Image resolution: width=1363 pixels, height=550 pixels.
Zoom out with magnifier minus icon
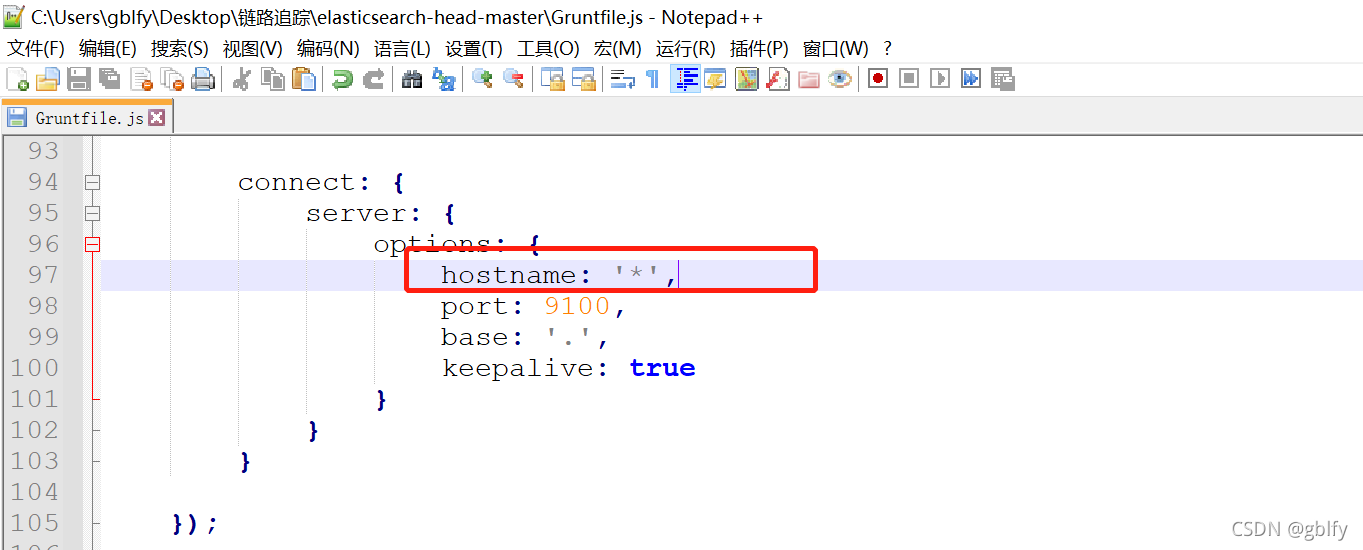[513, 79]
